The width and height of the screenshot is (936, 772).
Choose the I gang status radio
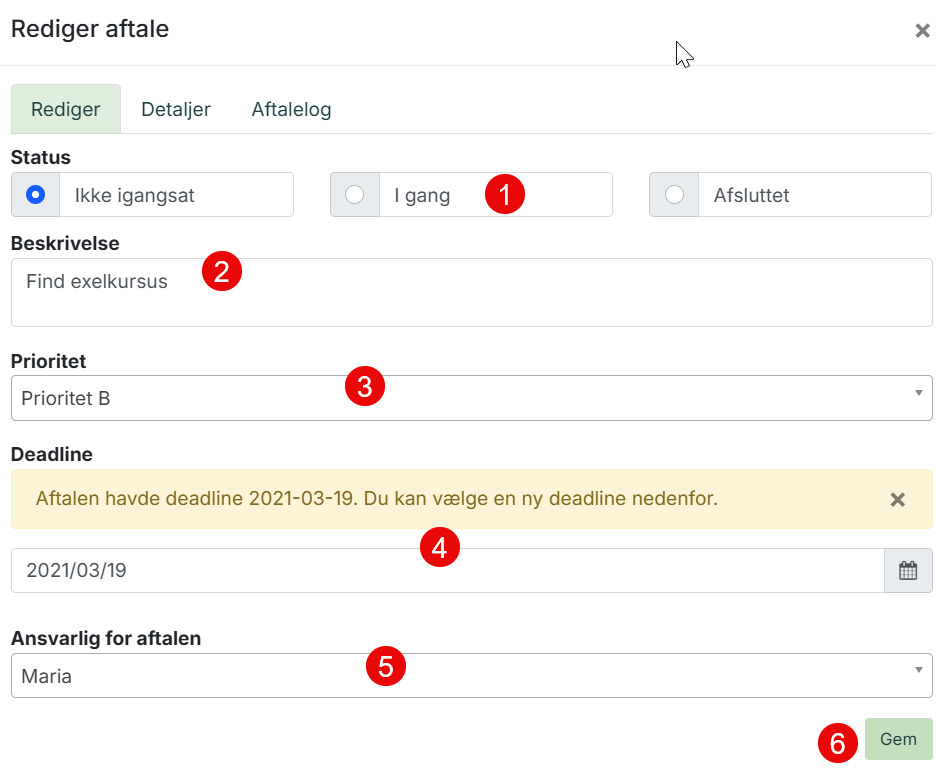tap(355, 195)
